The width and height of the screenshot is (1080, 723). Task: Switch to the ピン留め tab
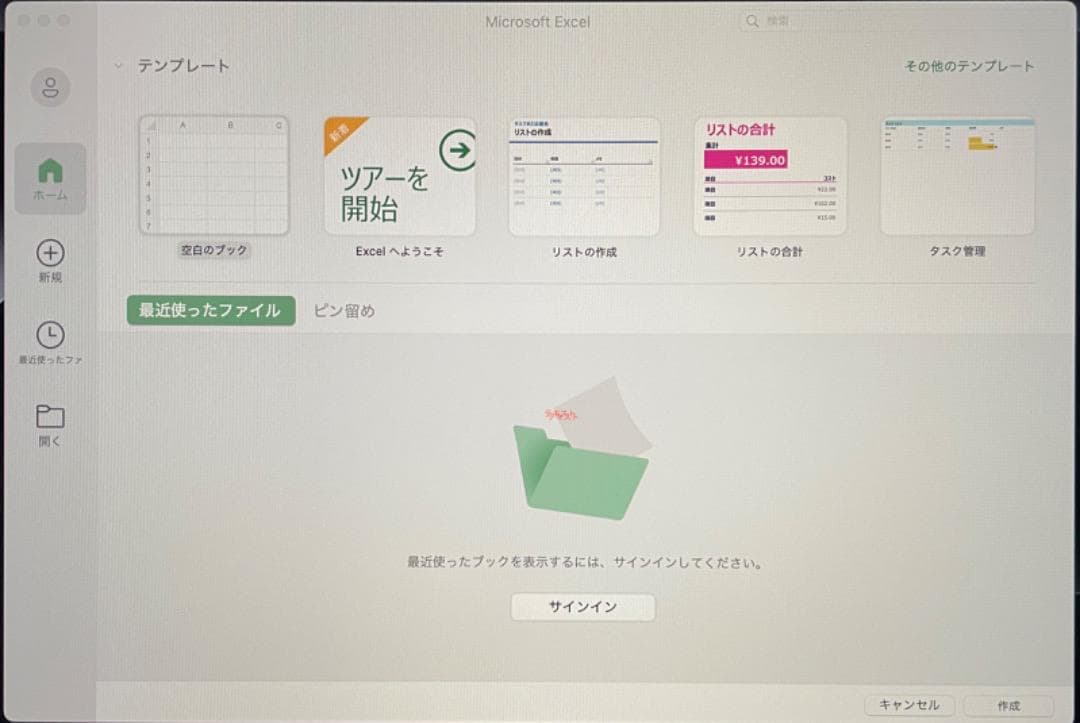pos(344,311)
